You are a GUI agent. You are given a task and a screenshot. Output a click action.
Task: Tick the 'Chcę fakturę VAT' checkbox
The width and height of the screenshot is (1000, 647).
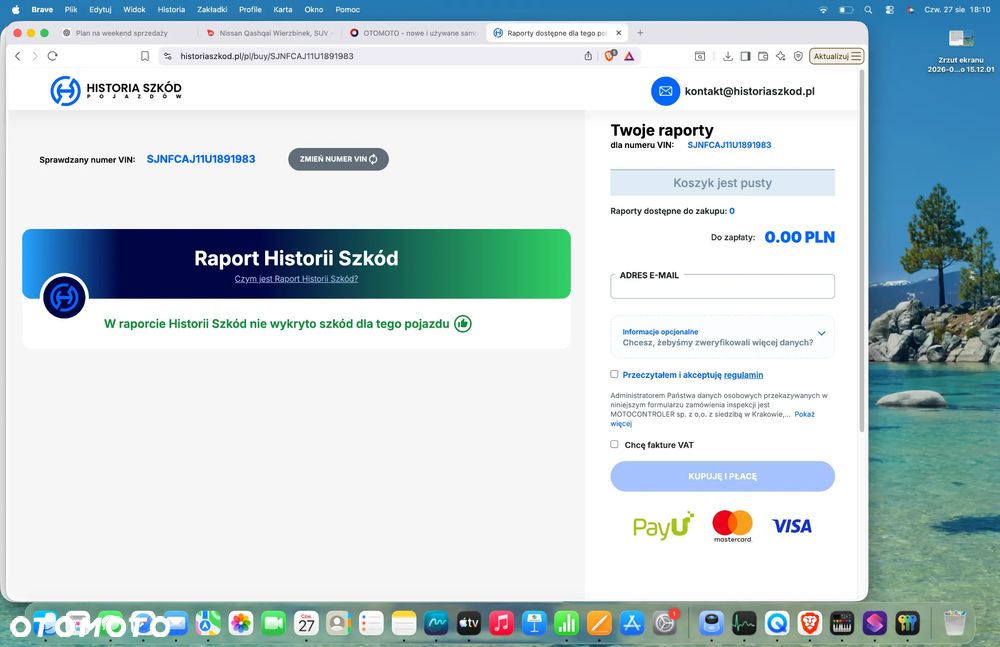[x=614, y=444]
